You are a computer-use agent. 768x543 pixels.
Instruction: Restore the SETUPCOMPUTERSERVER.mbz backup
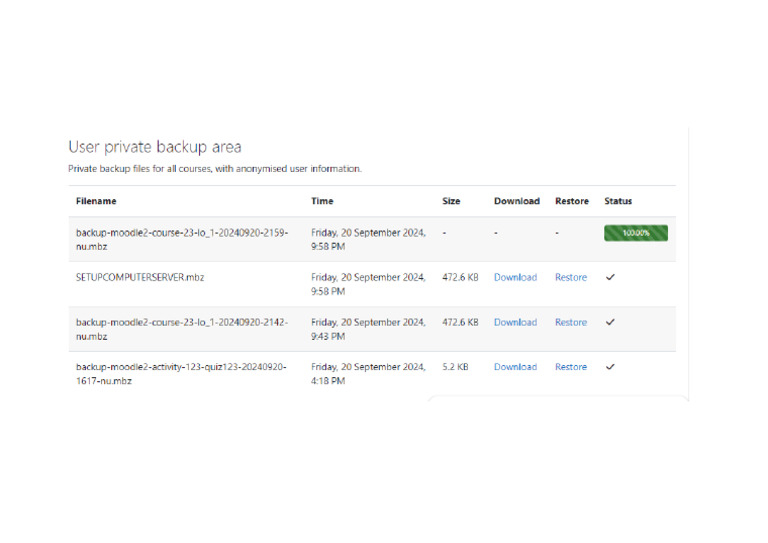pyautogui.click(x=571, y=278)
